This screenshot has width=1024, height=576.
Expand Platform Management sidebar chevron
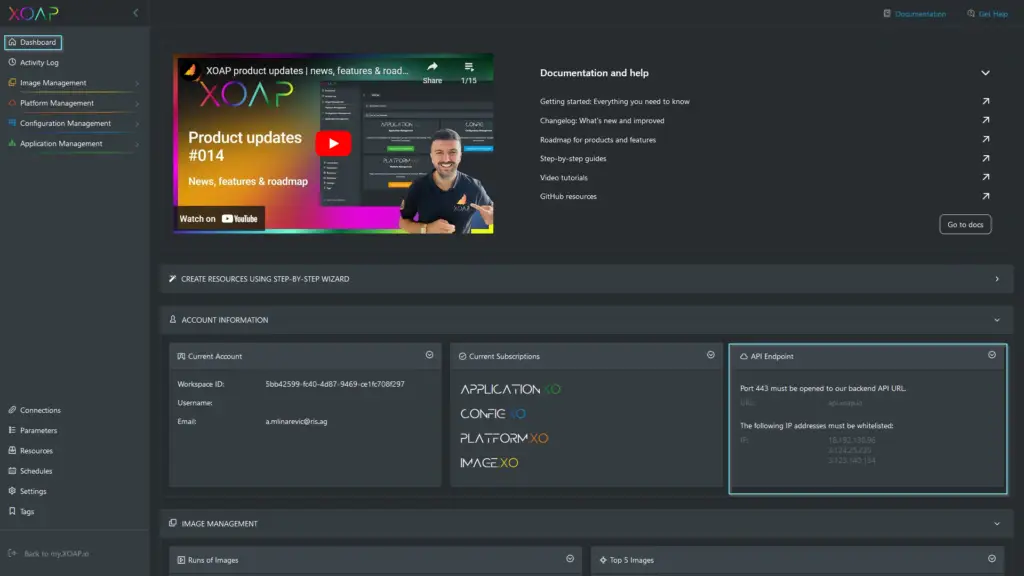click(136, 103)
